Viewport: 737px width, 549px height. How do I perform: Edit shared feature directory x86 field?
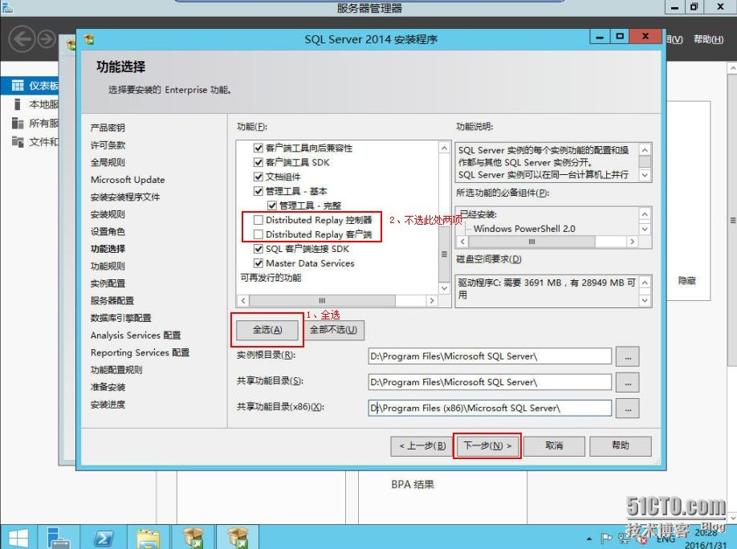coord(490,408)
